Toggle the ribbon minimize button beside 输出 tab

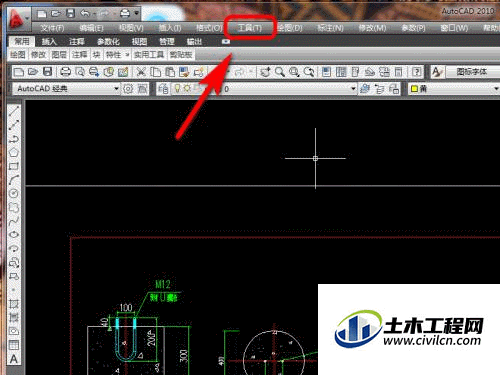coord(226,42)
